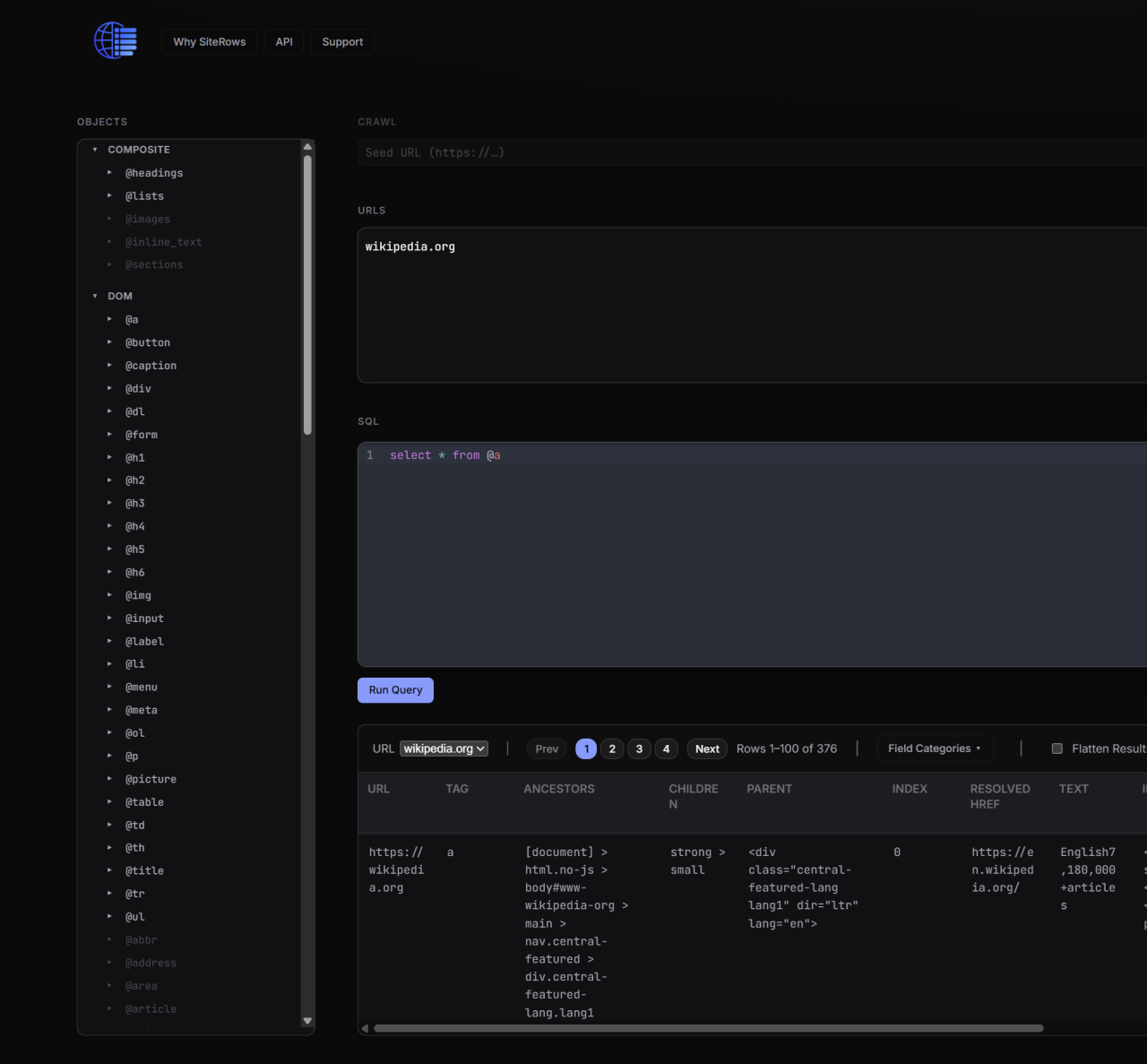
Task: Select the dimmed @images object
Action: 147,220
